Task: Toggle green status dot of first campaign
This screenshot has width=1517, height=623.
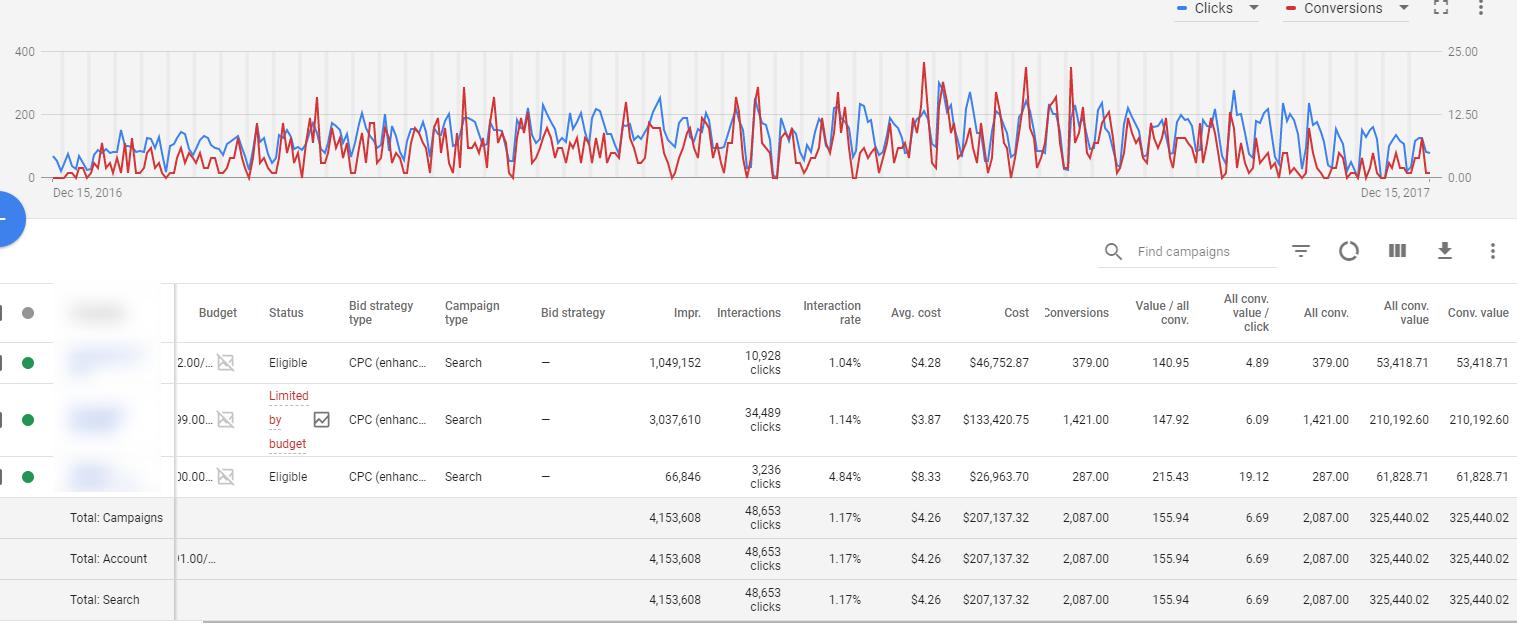Action: click(x=28, y=363)
